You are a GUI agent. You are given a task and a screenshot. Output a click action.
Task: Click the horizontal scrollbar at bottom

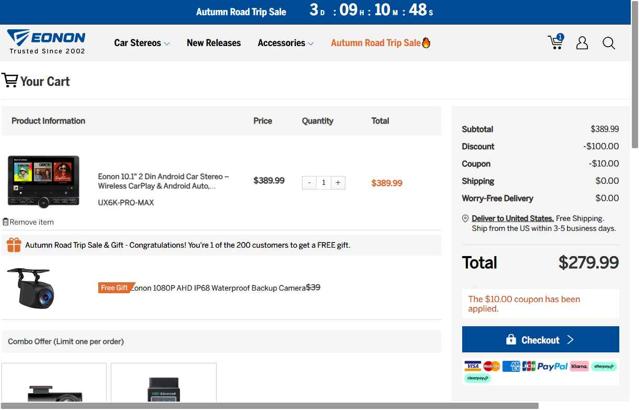tap(269, 406)
